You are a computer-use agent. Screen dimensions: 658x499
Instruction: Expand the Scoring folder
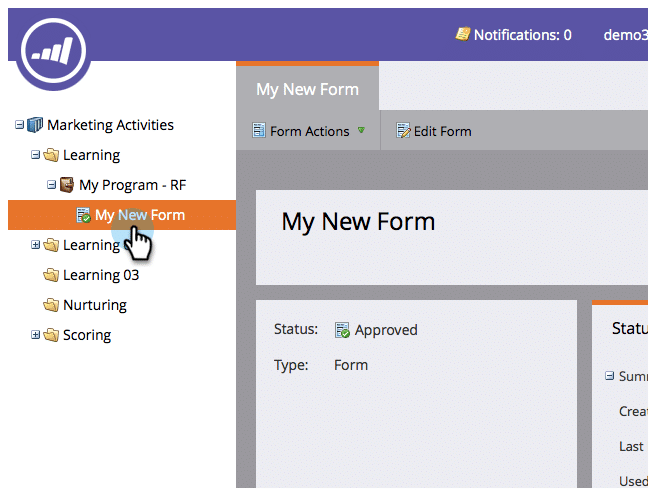coord(35,335)
